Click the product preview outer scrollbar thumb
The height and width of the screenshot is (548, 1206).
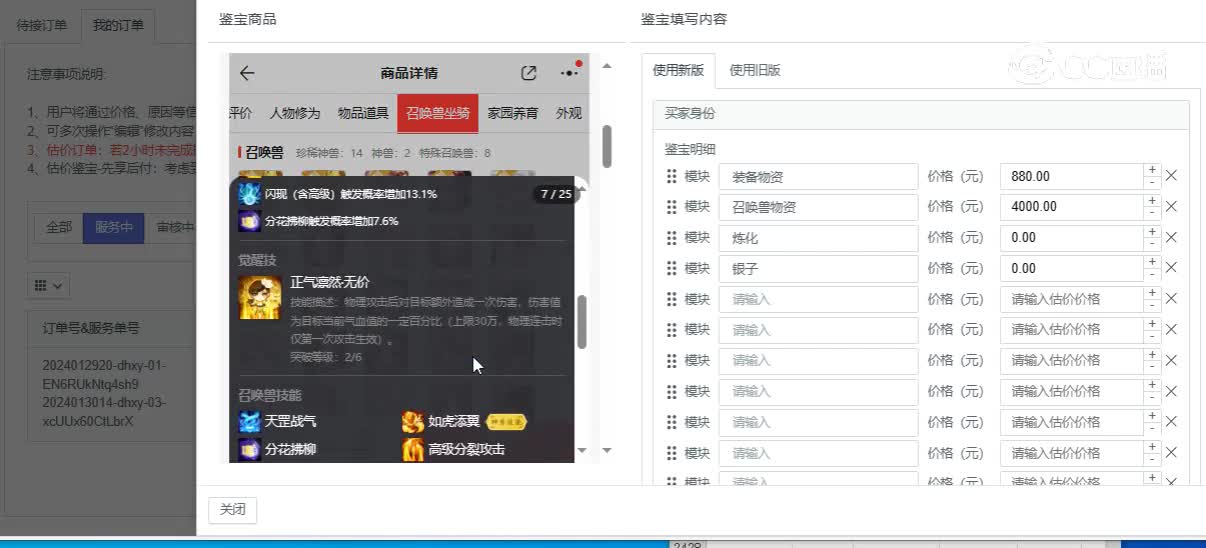pyautogui.click(x=607, y=146)
